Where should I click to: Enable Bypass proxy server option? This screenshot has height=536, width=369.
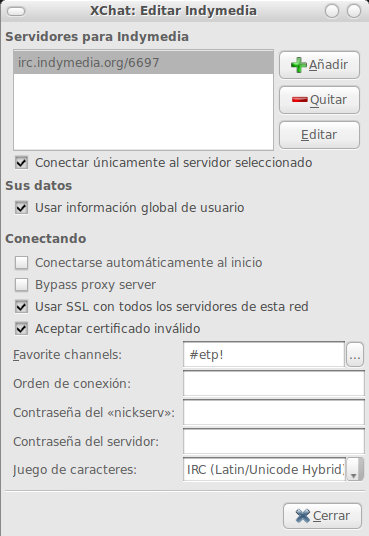point(22,284)
